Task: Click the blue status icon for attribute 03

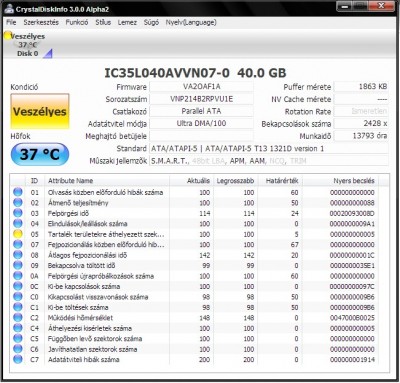Action: pyautogui.click(x=18, y=213)
